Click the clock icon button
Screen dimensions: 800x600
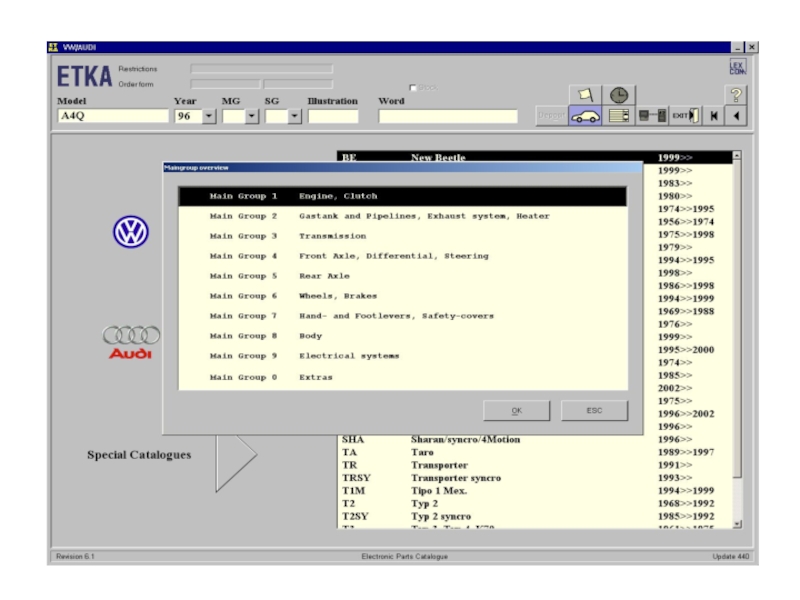coord(619,95)
